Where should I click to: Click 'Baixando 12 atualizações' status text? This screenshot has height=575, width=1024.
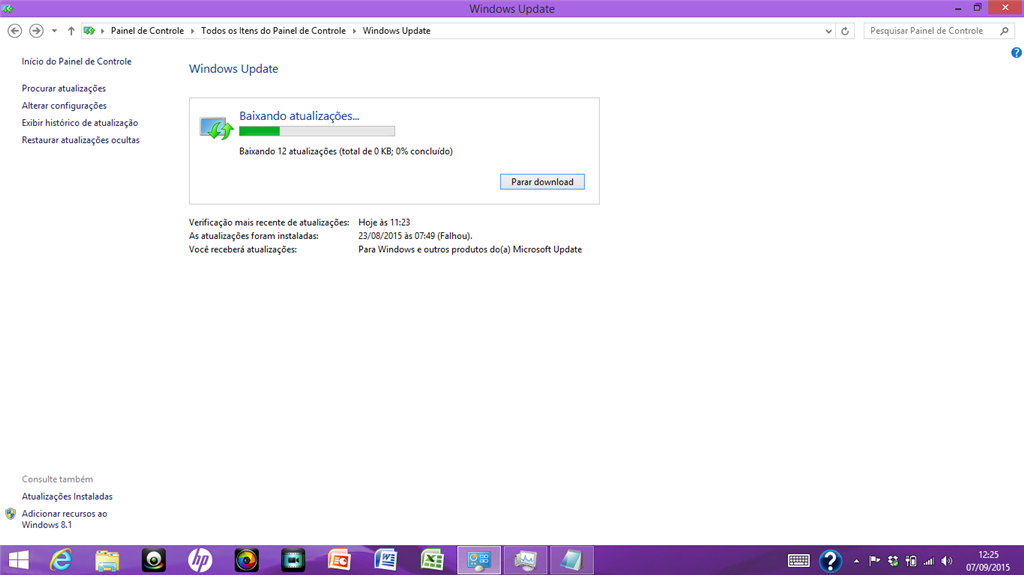tap(345, 151)
